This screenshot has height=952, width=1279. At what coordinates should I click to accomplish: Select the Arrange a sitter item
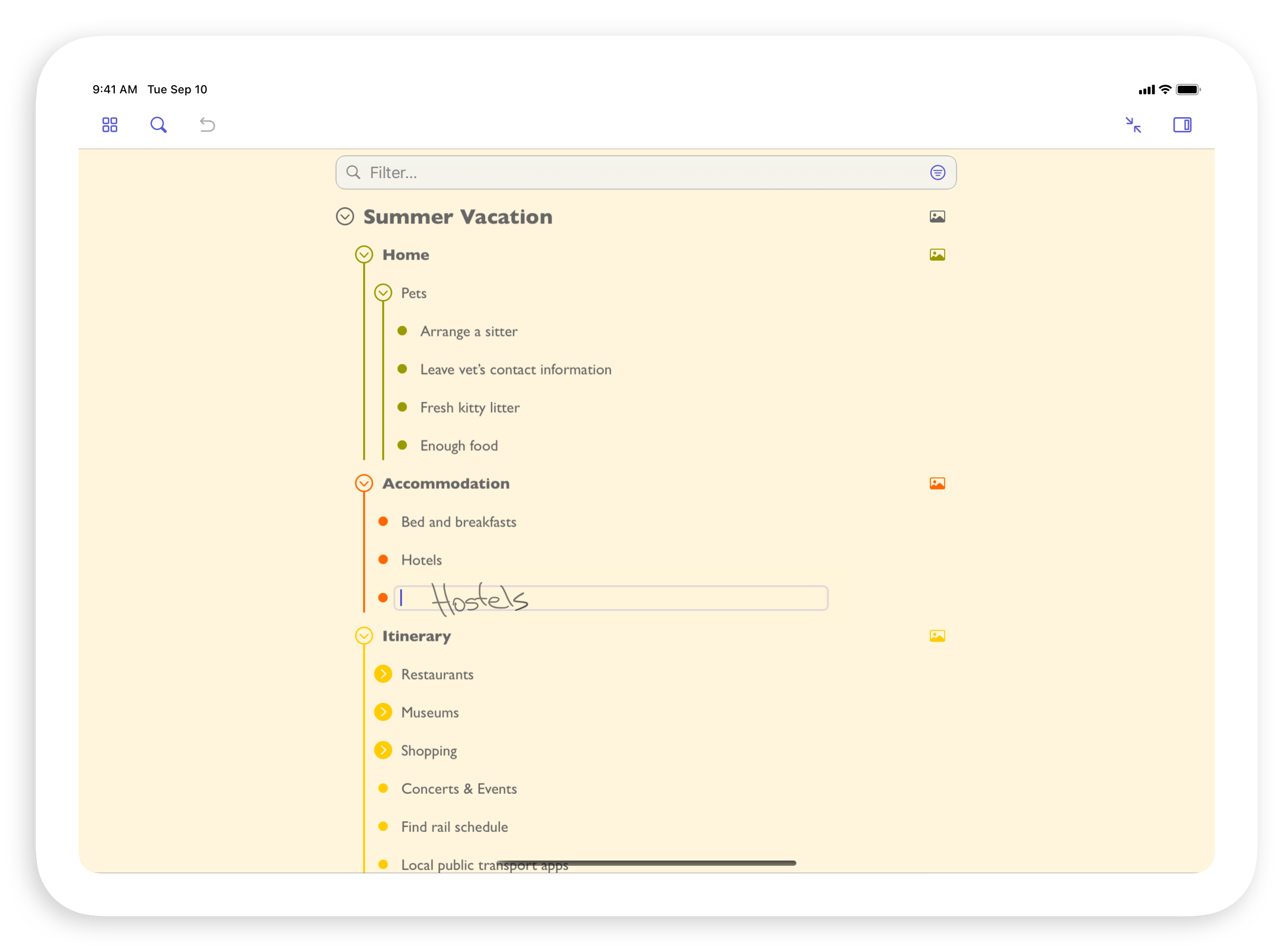click(469, 331)
